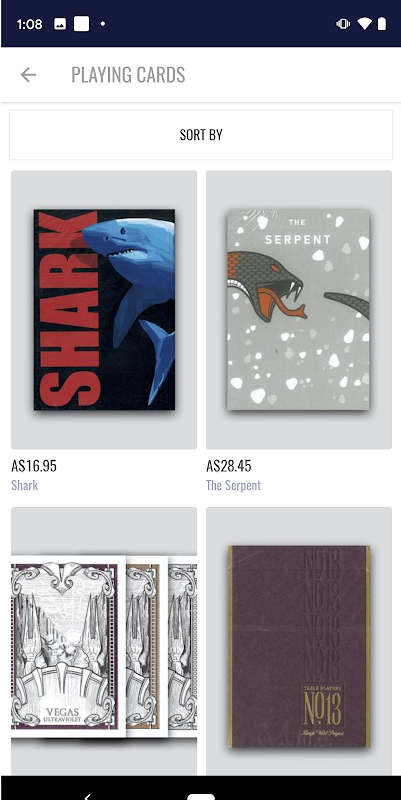Image resolution: width=401 pixels, height=800 pixels.
Task: Tap the 1:08 clock in status bar
Action: point(30,24)
